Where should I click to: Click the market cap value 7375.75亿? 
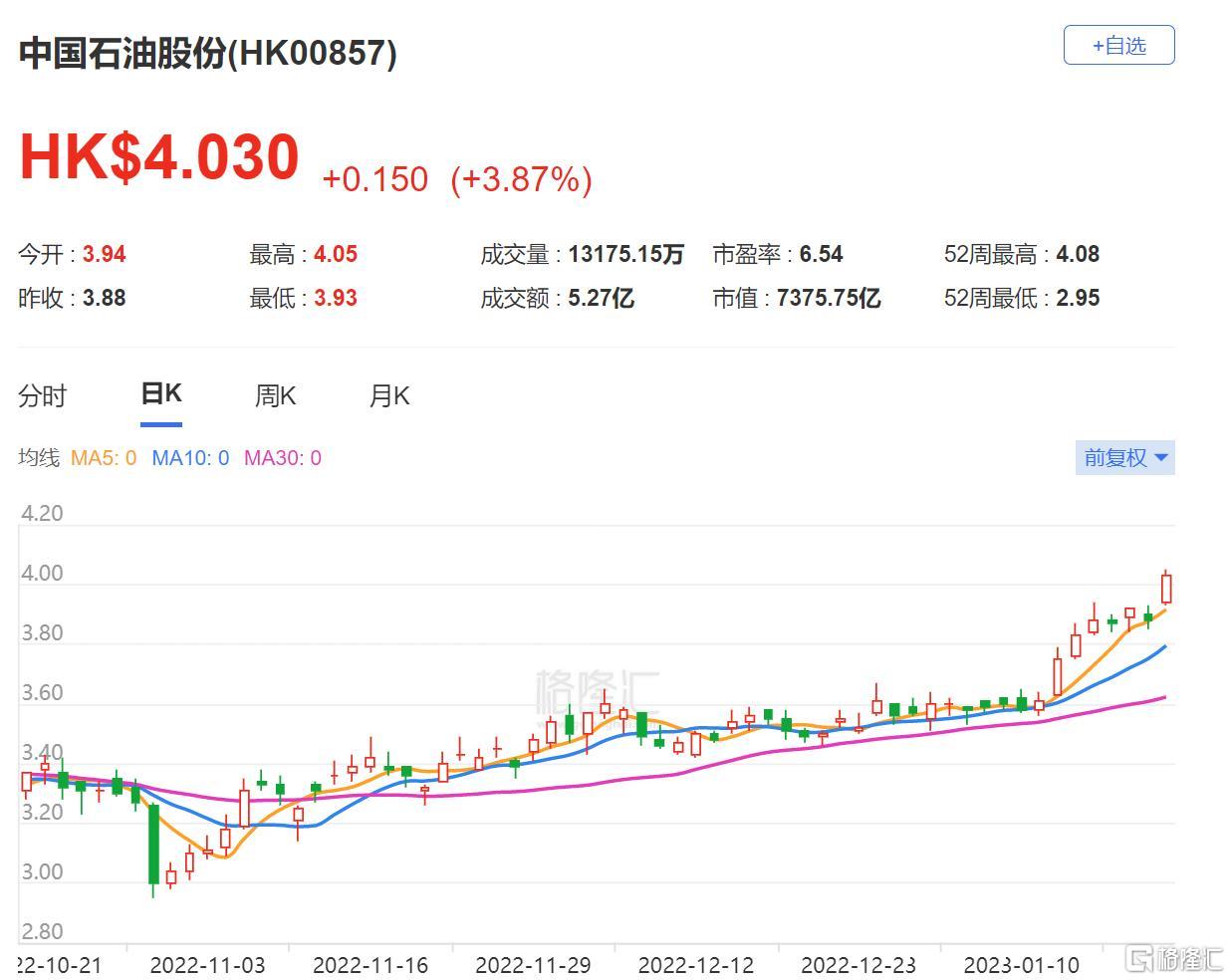click(x=830, y=298)
